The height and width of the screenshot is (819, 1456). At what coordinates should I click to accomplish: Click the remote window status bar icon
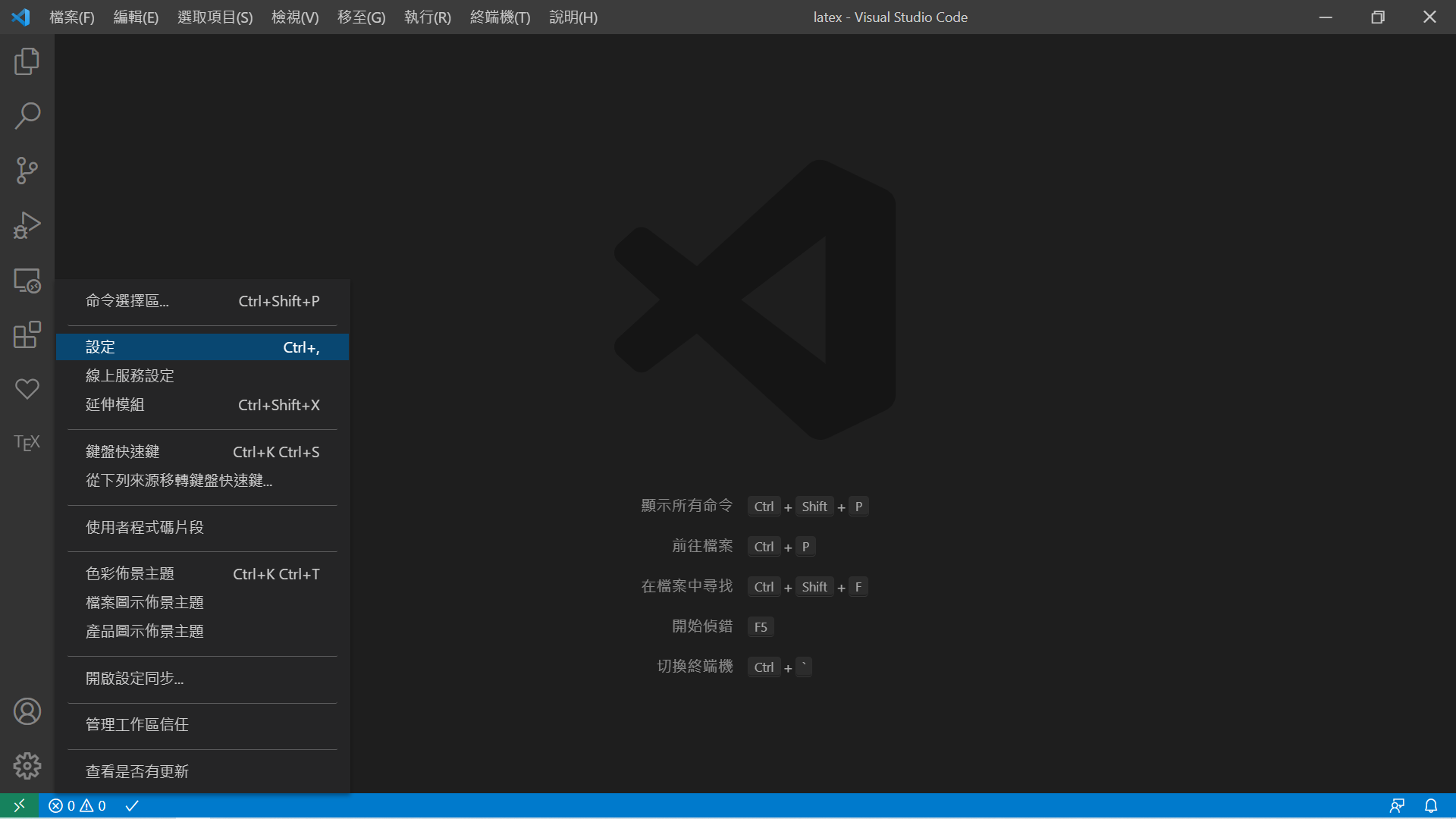[19, 805]
